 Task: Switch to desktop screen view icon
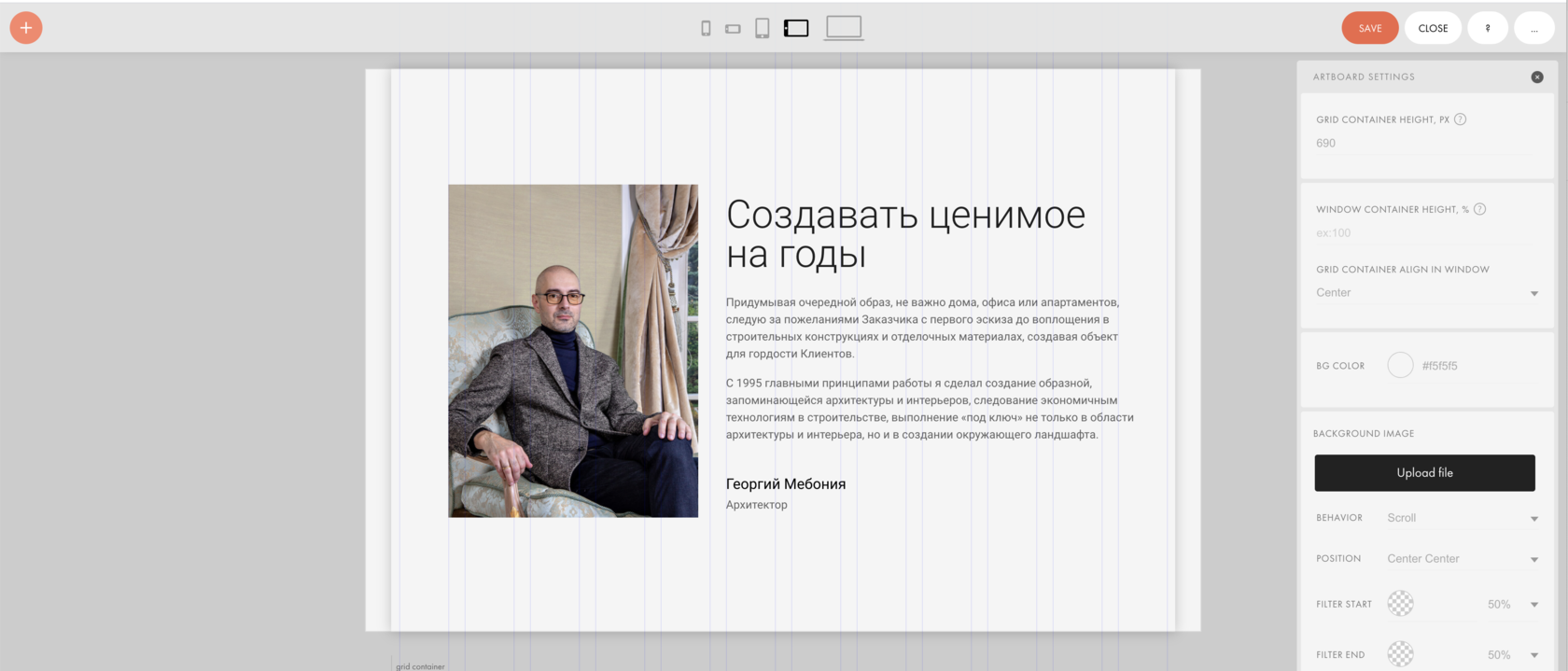[844, 28]
